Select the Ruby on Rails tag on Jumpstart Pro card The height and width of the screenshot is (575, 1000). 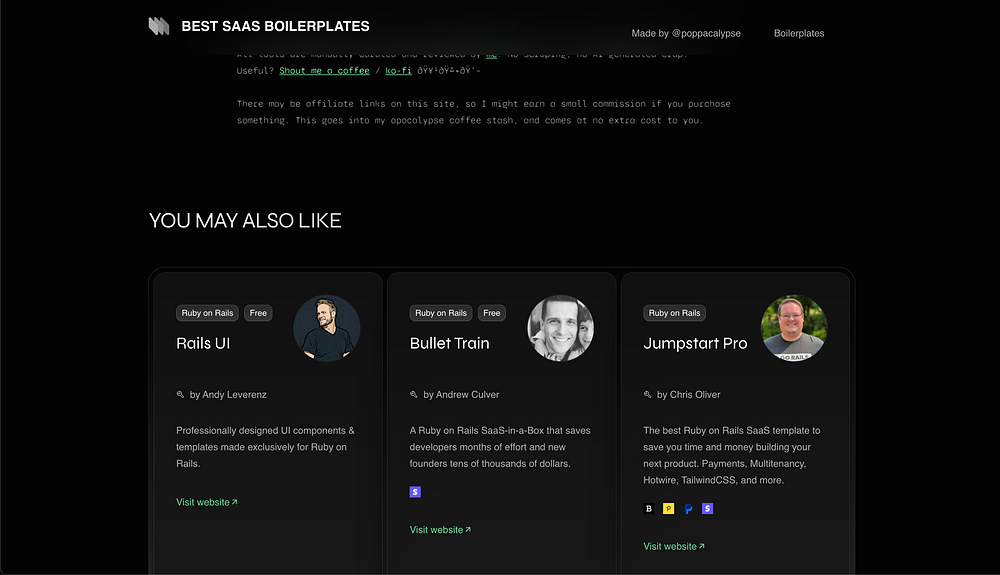674,313
